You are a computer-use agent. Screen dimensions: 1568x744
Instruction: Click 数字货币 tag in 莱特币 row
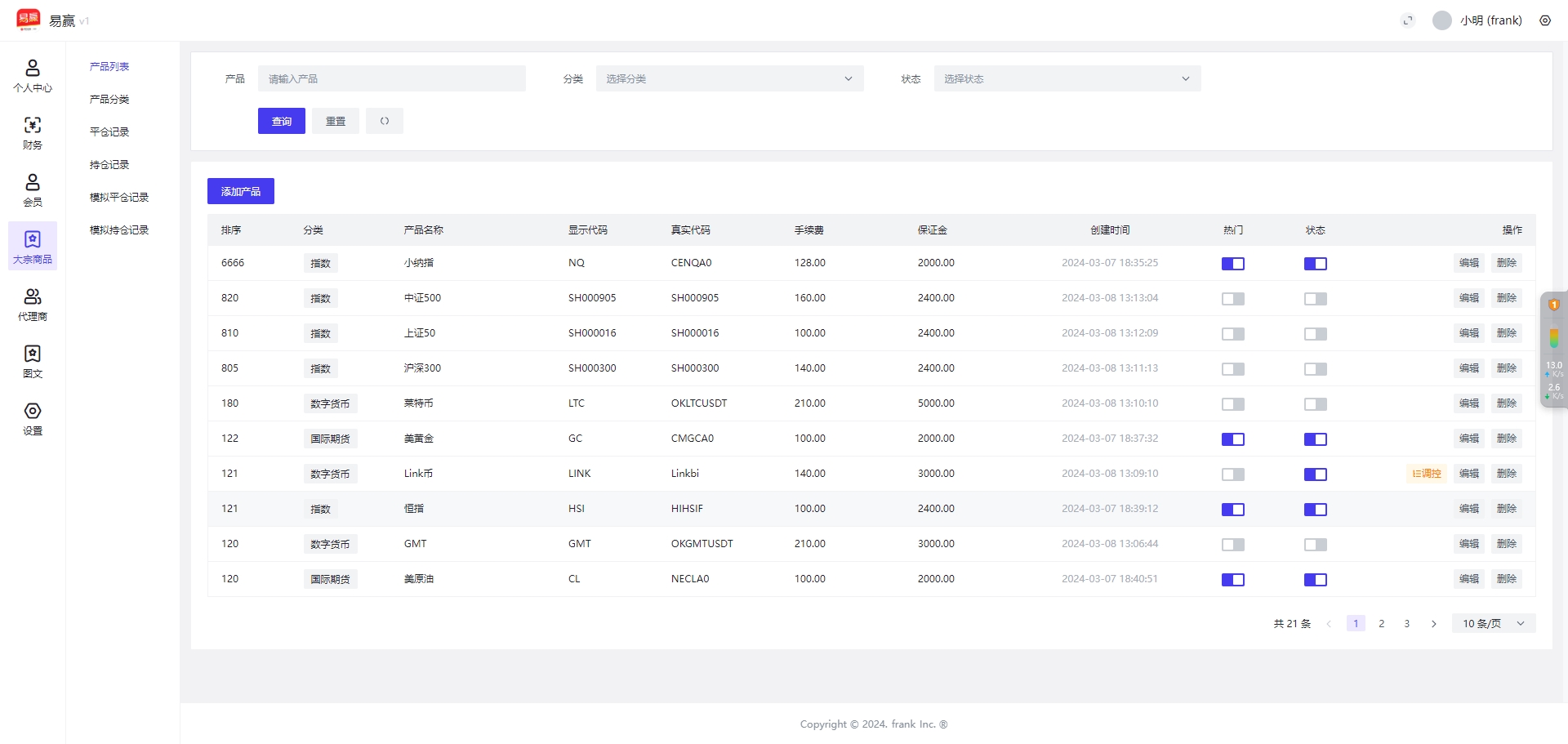[x=330, y=404]
